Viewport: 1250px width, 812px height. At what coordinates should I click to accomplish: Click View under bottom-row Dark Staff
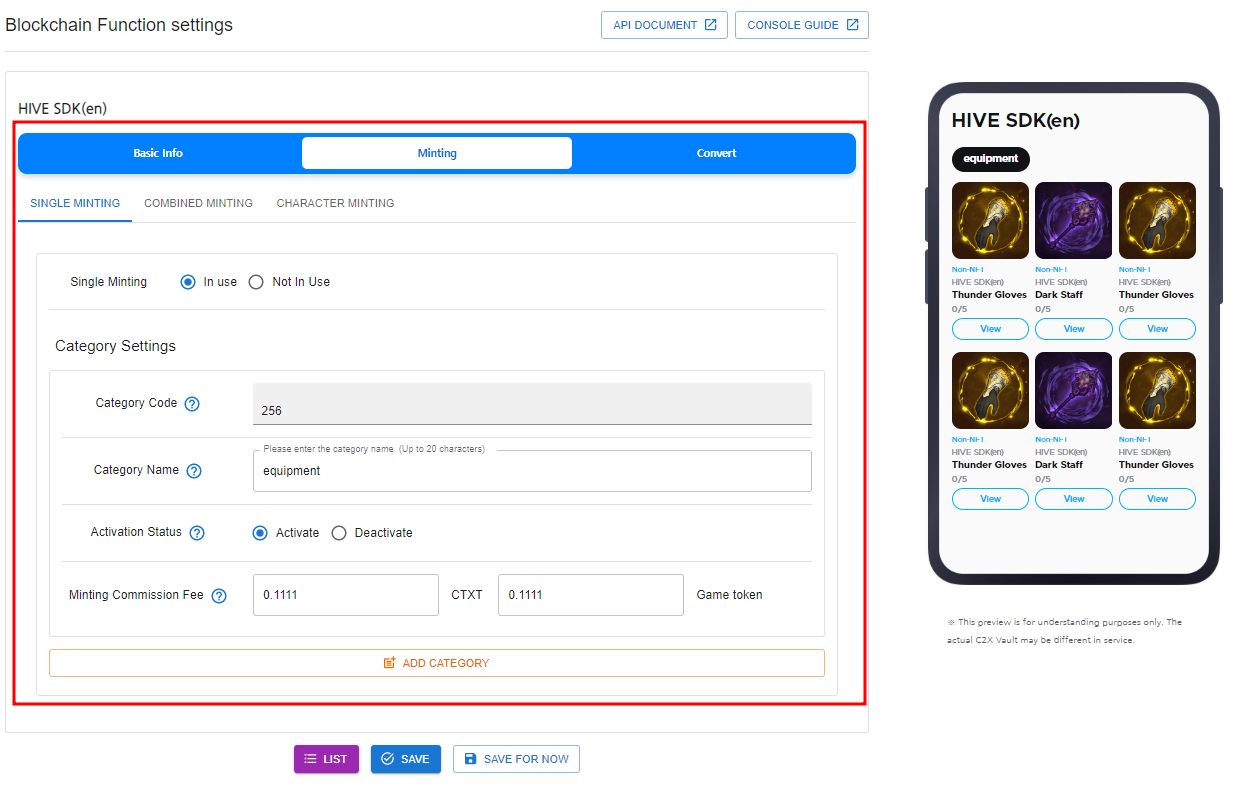point(1074,499)
